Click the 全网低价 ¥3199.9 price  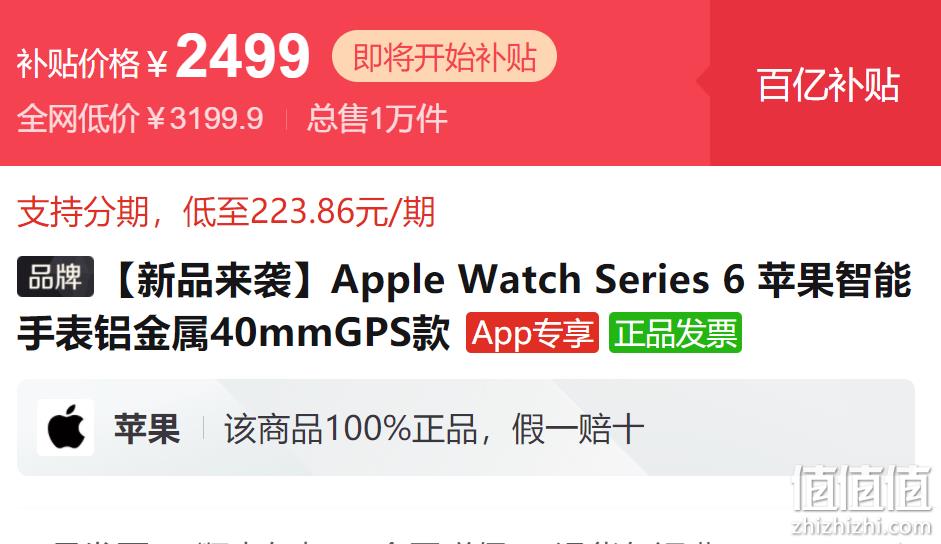point(140,118)
